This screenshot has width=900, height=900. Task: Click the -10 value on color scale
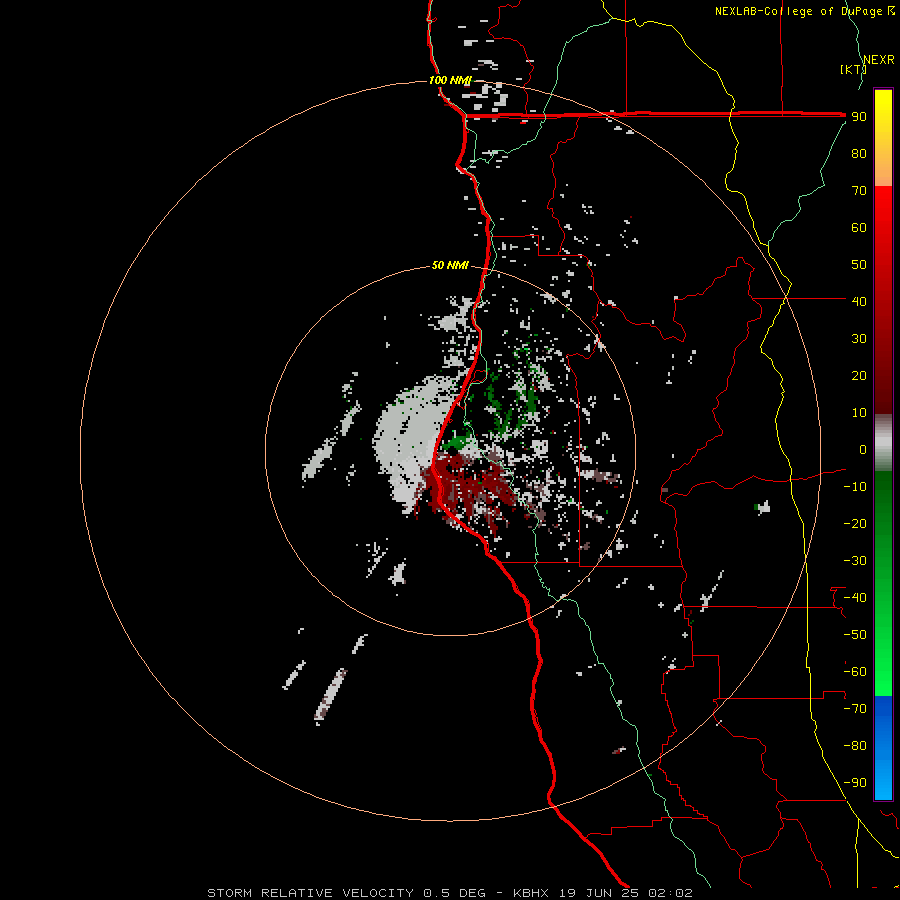(855, 487)
